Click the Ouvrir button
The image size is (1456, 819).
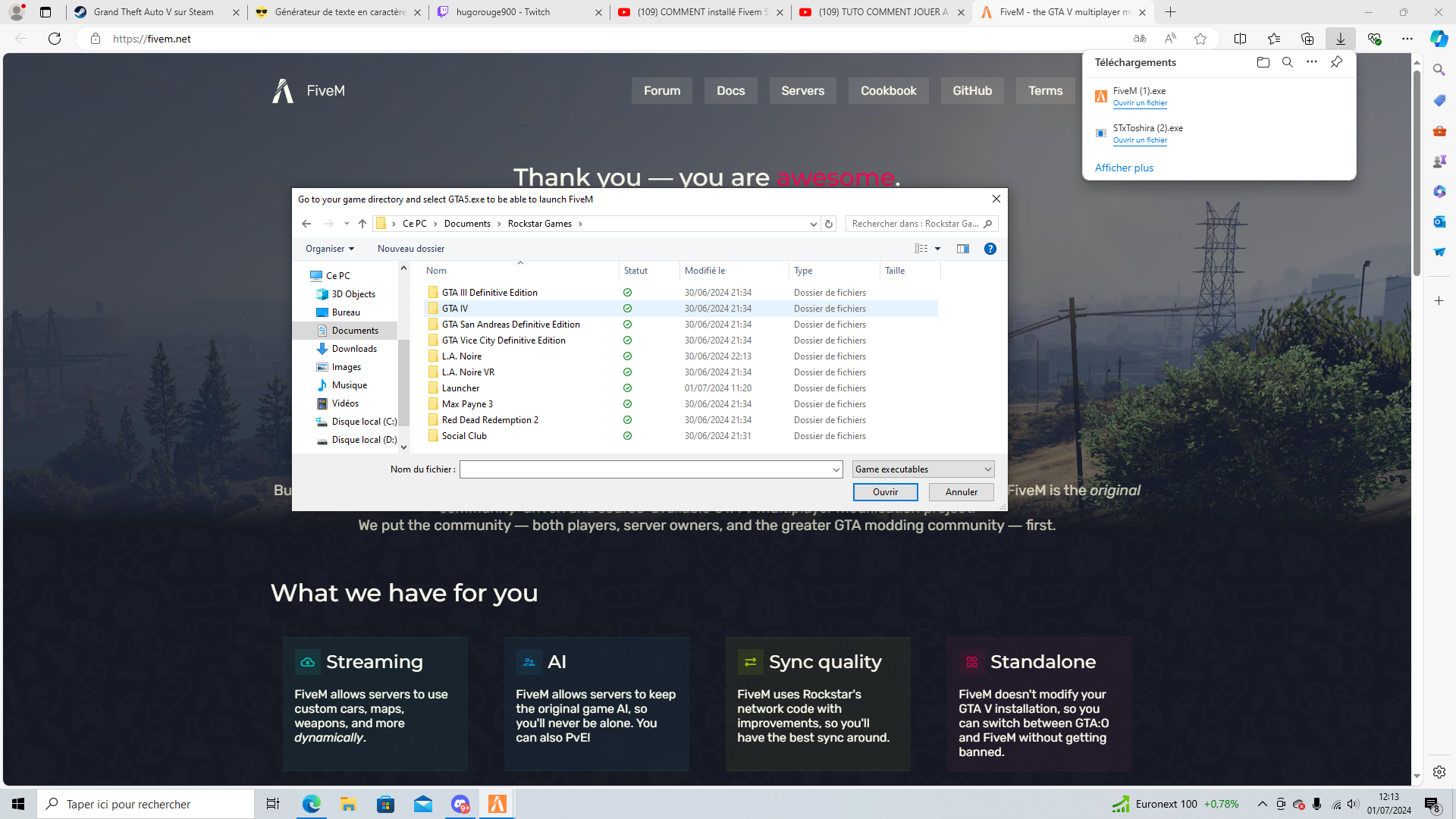coord(885,492)
